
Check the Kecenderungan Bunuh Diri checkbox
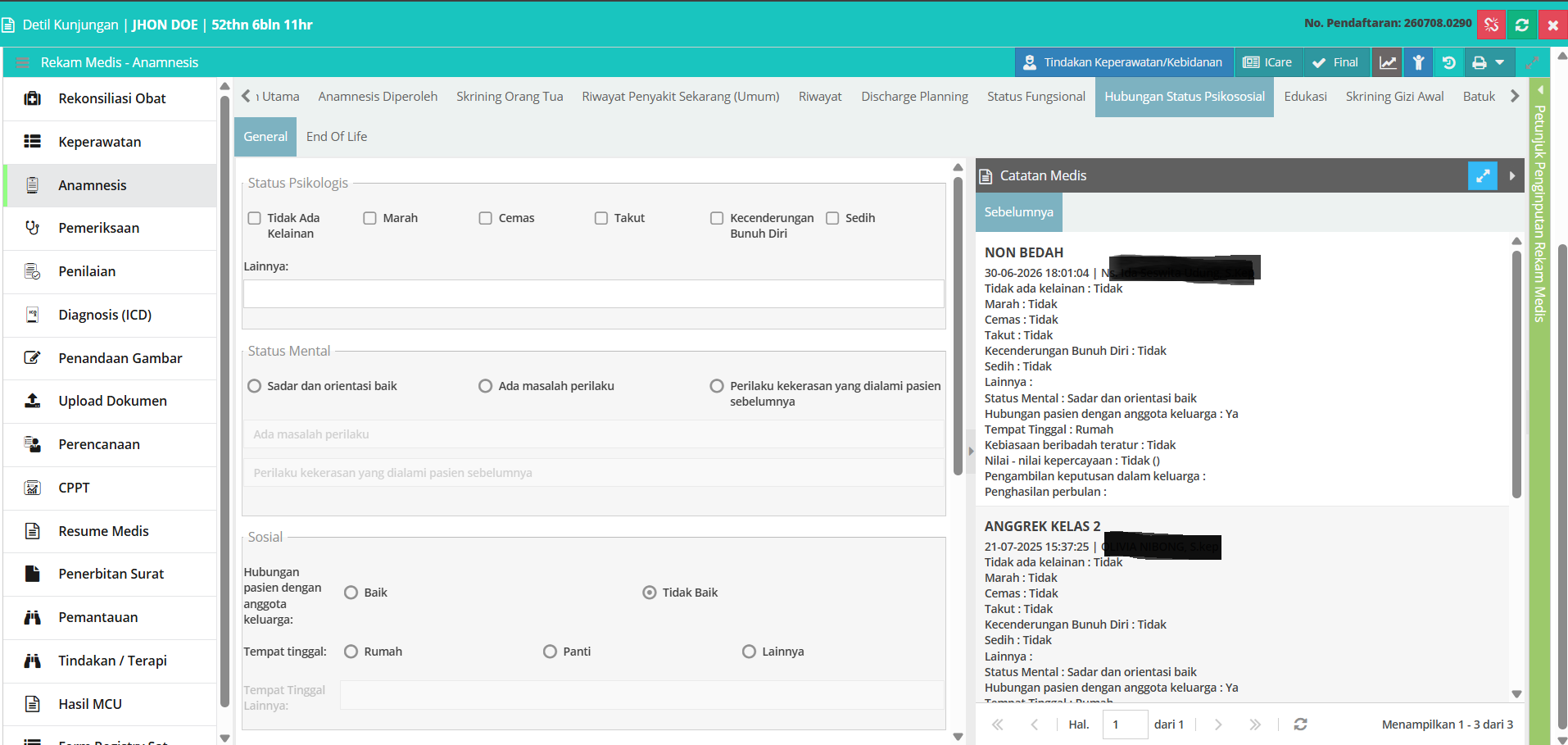click(x=717, y=218)
